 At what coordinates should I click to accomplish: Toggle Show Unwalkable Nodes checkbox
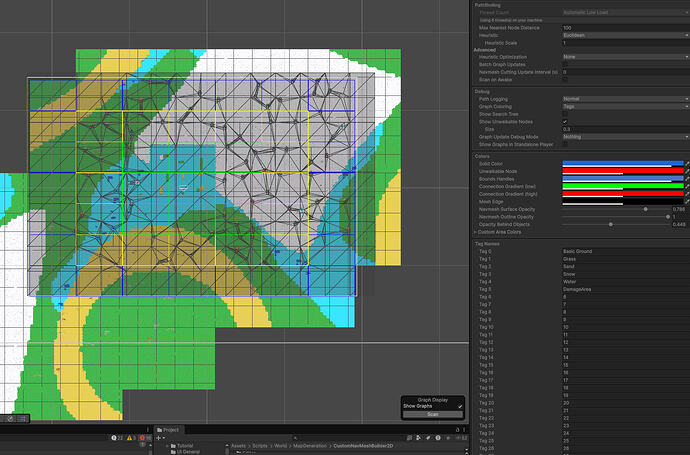[x=565, y=121]
